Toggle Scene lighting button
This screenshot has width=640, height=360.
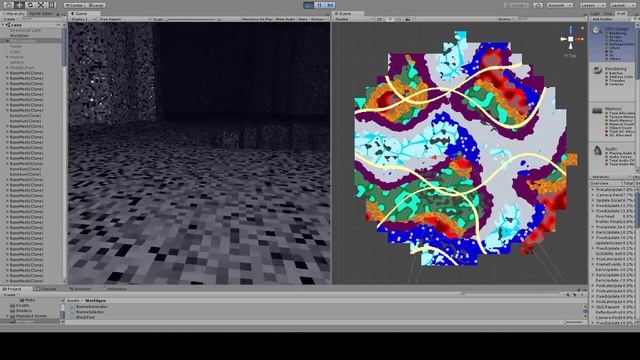tap(390, 19)
